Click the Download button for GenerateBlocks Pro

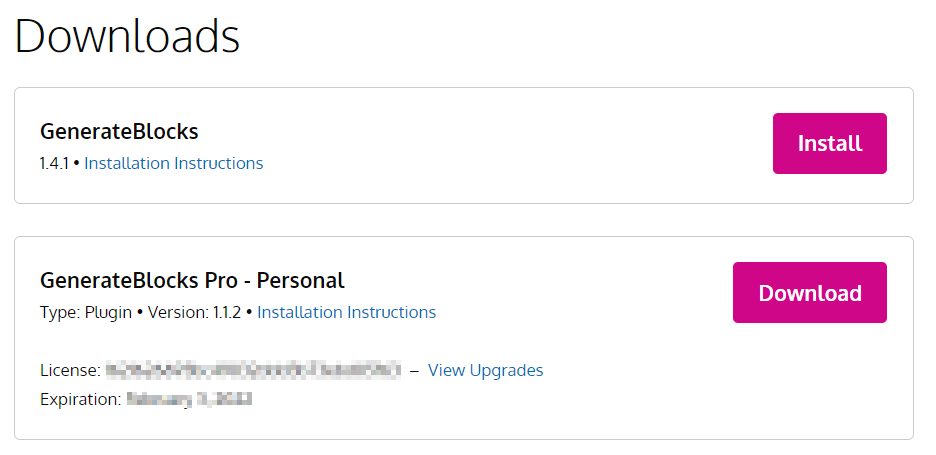tap(810, 293)
